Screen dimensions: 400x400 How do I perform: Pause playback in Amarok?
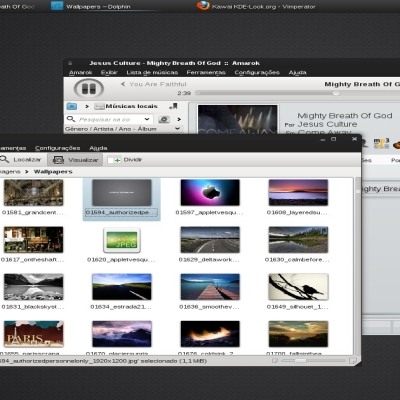(89, 89)
